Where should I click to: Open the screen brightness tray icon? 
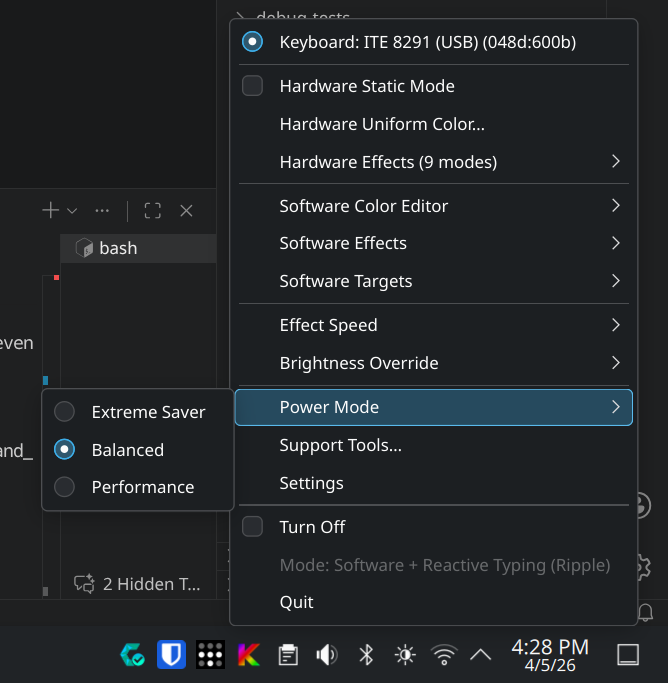pos(405,655)
